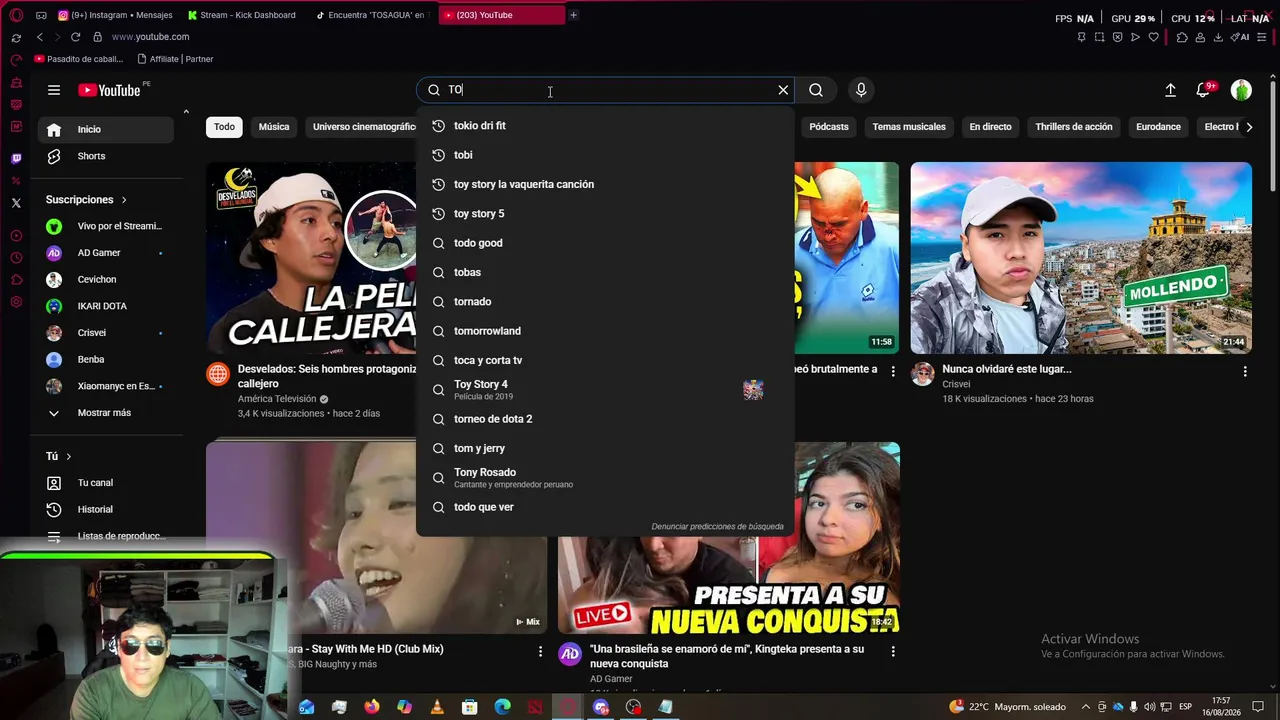Switch to the Encuentra 'TOSAGUA' tab

(370, 15)
